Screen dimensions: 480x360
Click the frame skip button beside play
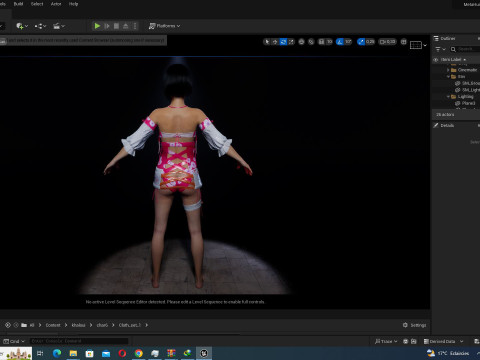(x=107, y=26)
